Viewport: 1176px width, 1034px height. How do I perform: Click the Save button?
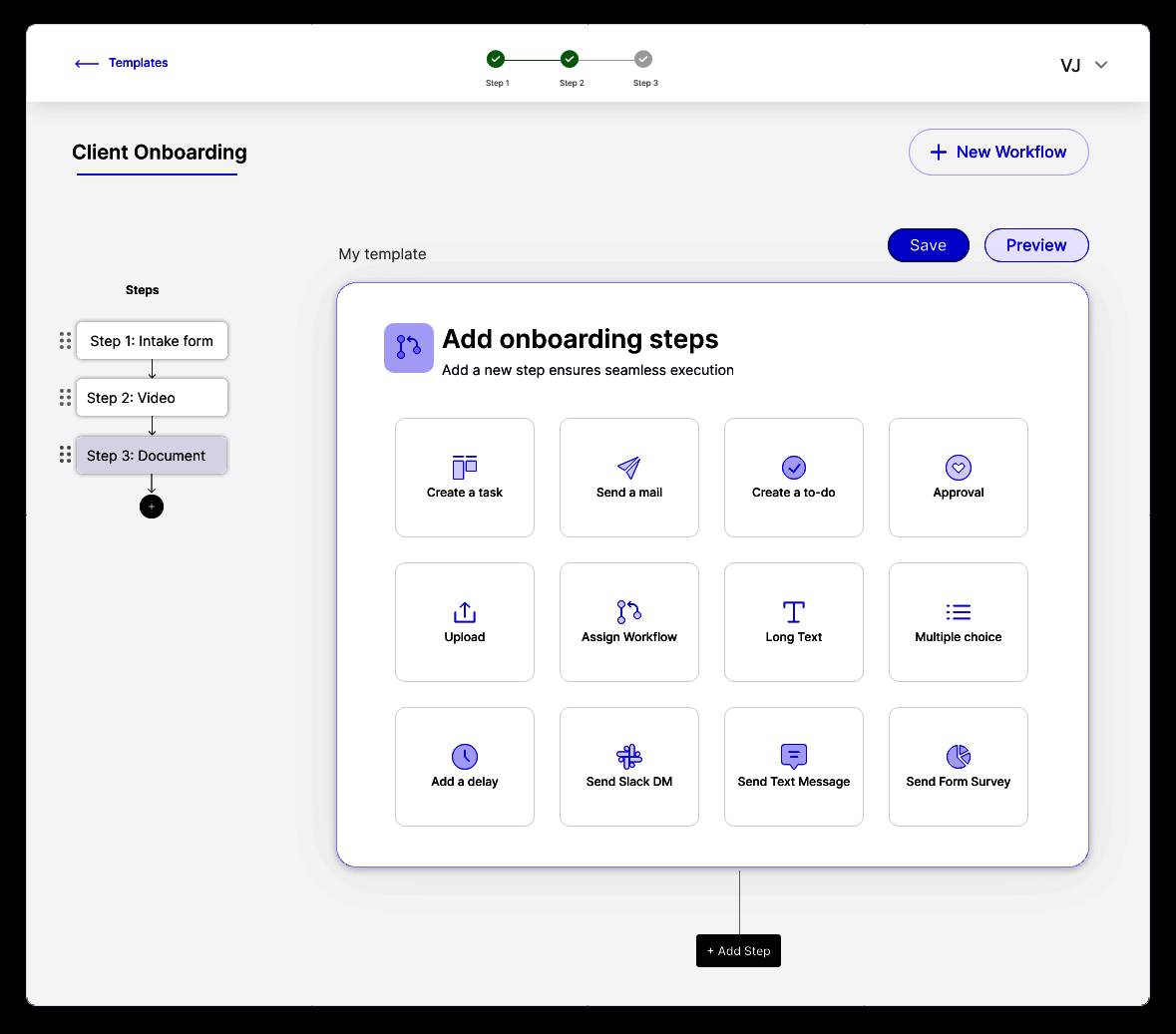pos(928,245)
